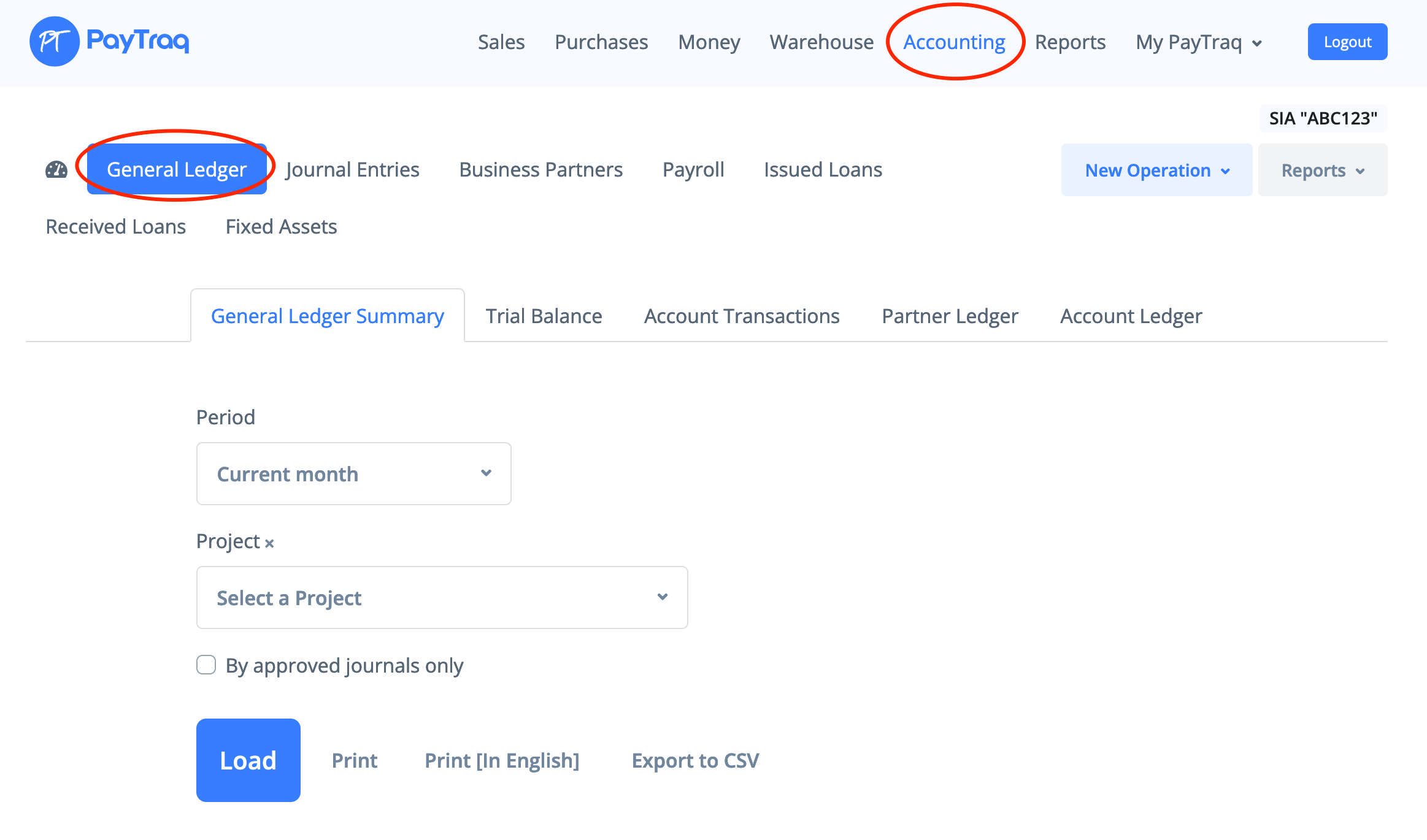Expand the gray Reports dropdown button
The width and height of the screenshot is (1427, 840).
(x=1322, y=170)
